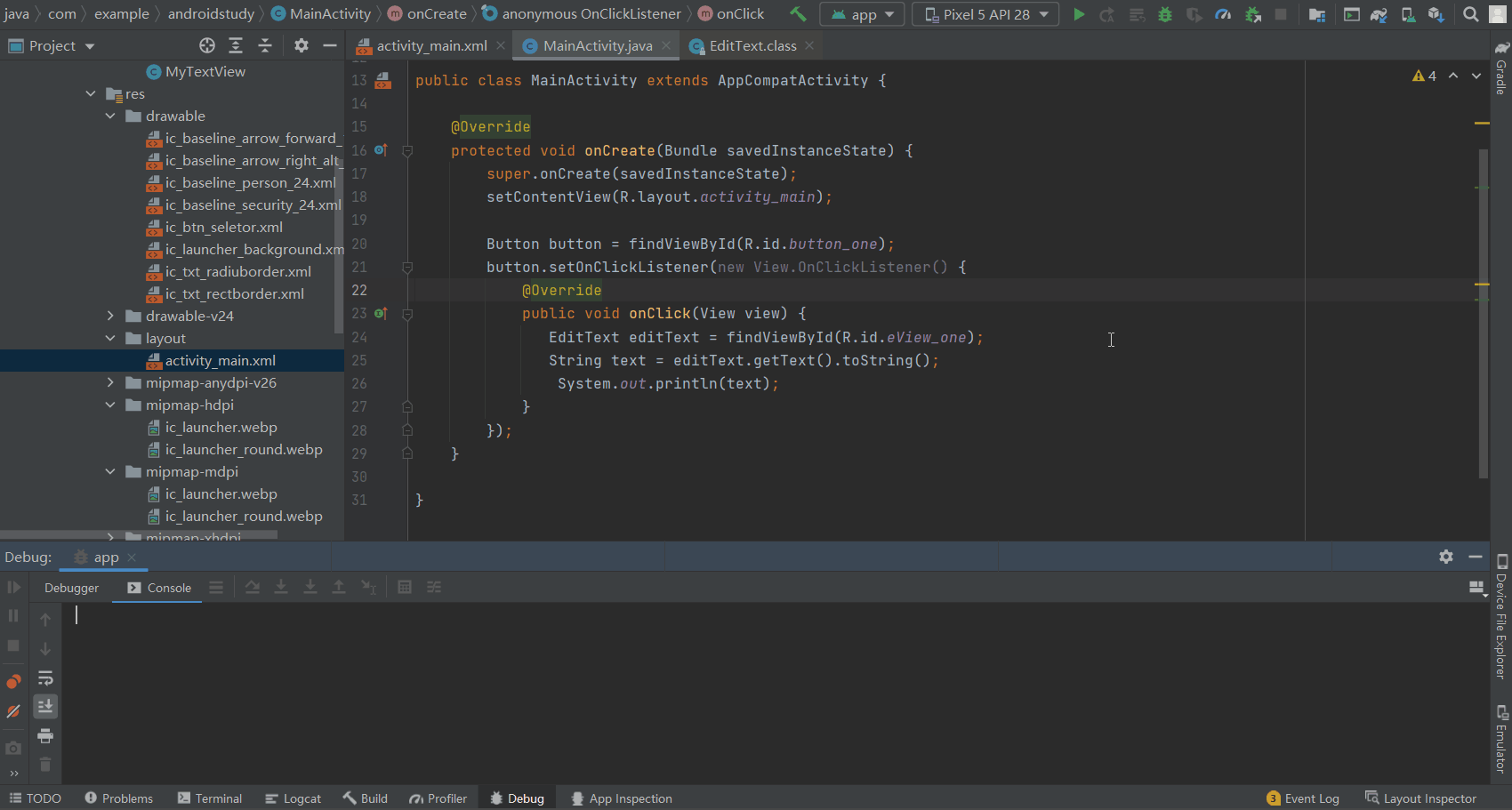
Task: Open the profiler gauge icon in toolbar
Action: (x=1223, y=14)
